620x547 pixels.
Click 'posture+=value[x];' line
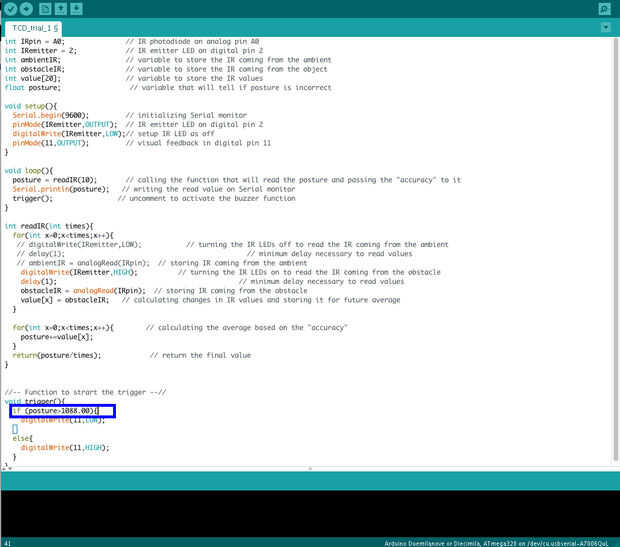tap(57, 337)
